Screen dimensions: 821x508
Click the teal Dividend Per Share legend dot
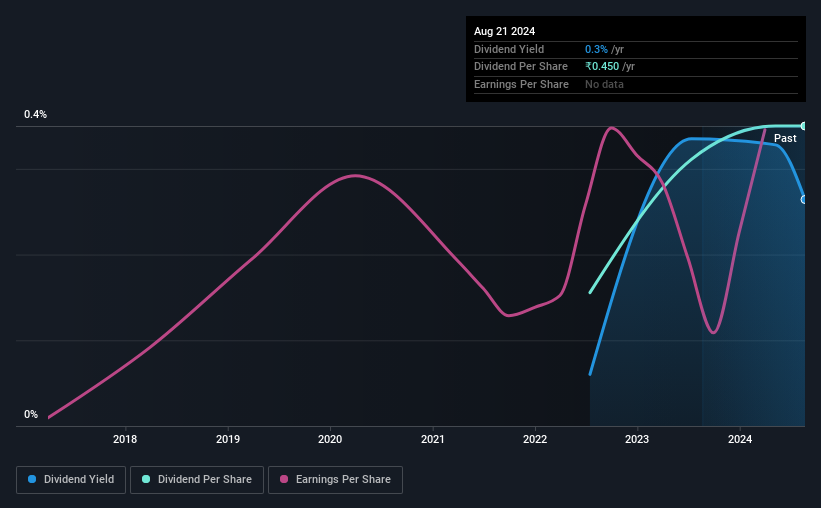coord(146,479)
